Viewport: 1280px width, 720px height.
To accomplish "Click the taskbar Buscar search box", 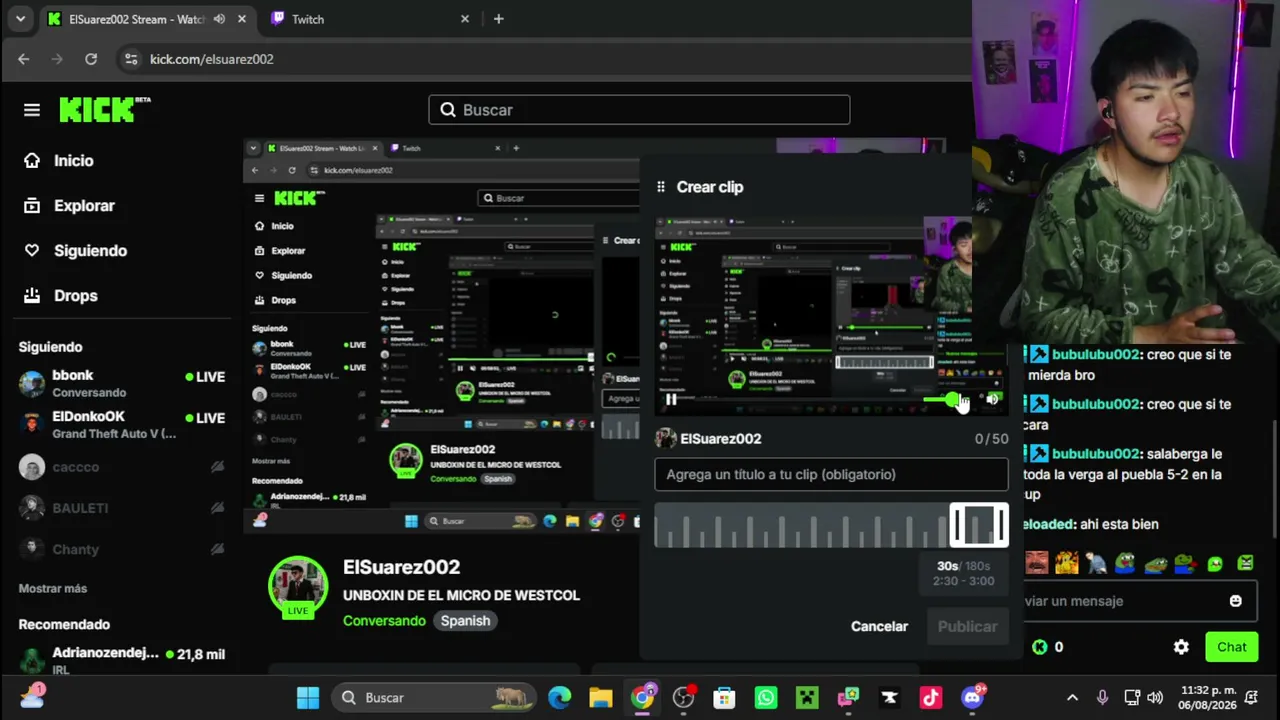I will coord(435,698).
